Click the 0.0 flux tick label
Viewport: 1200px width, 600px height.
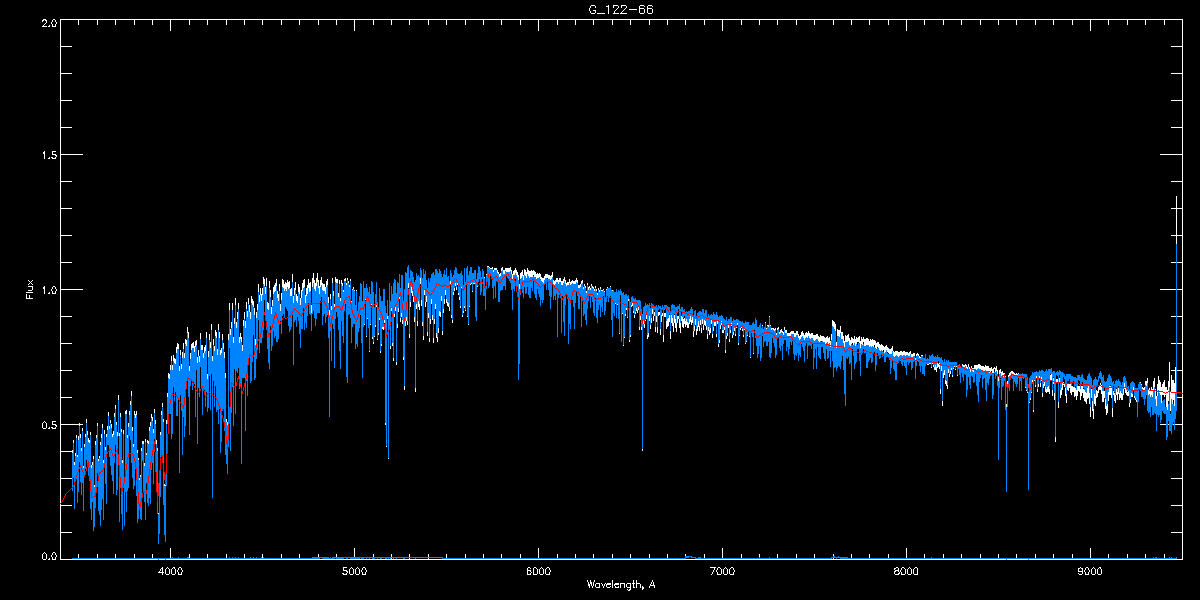46,556
